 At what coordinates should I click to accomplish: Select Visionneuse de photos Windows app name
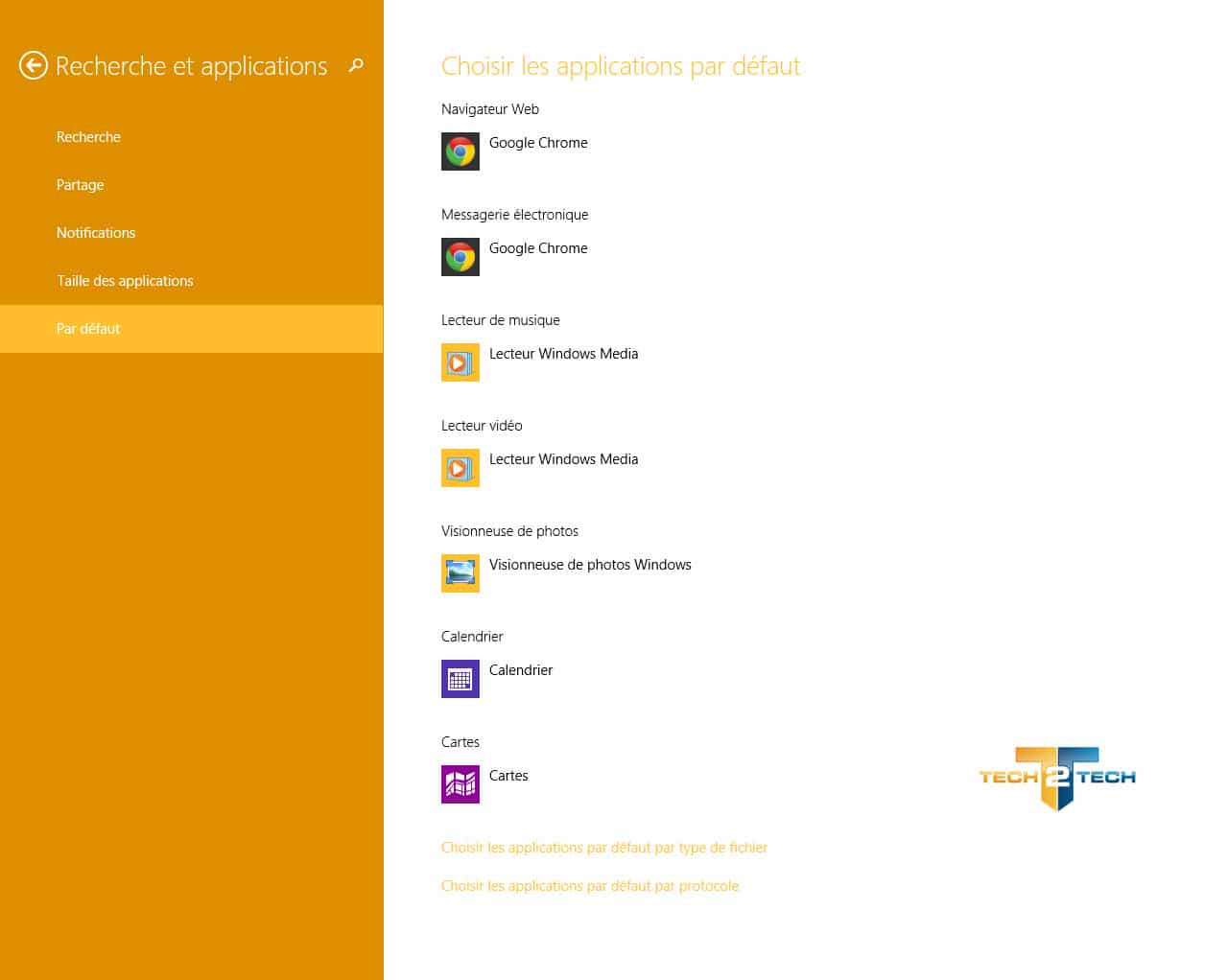coord(590,565)
